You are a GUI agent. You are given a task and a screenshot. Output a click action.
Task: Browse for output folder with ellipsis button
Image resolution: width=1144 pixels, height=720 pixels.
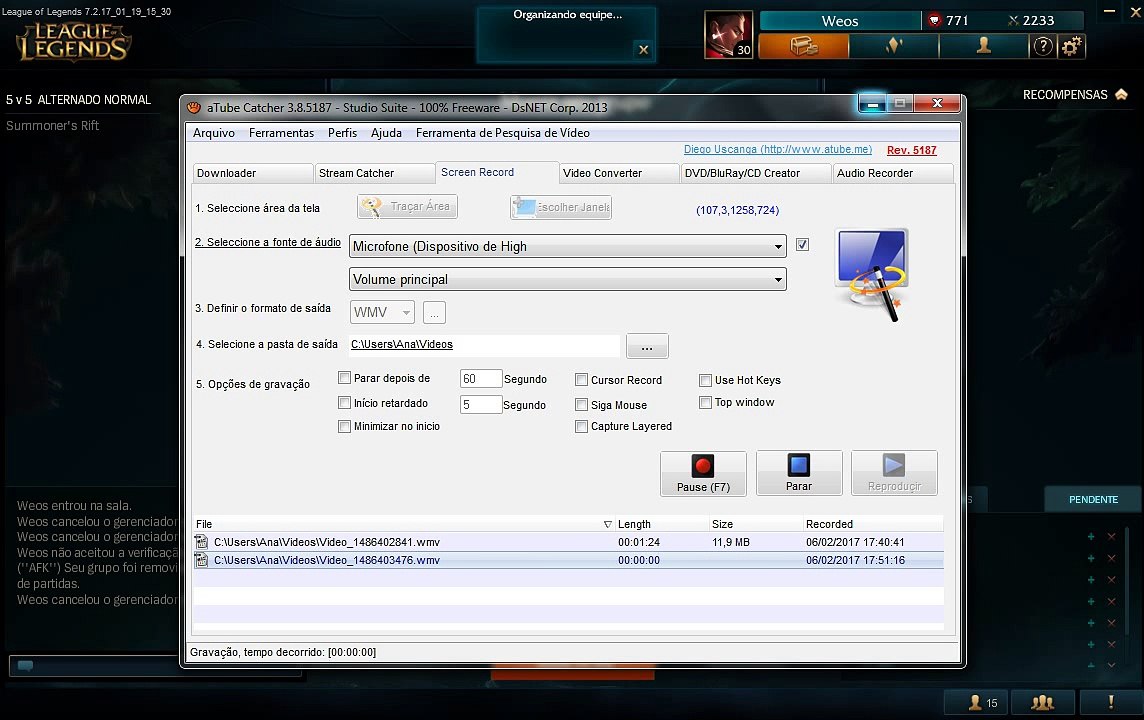pyautogui.click(x=647, y=346)
